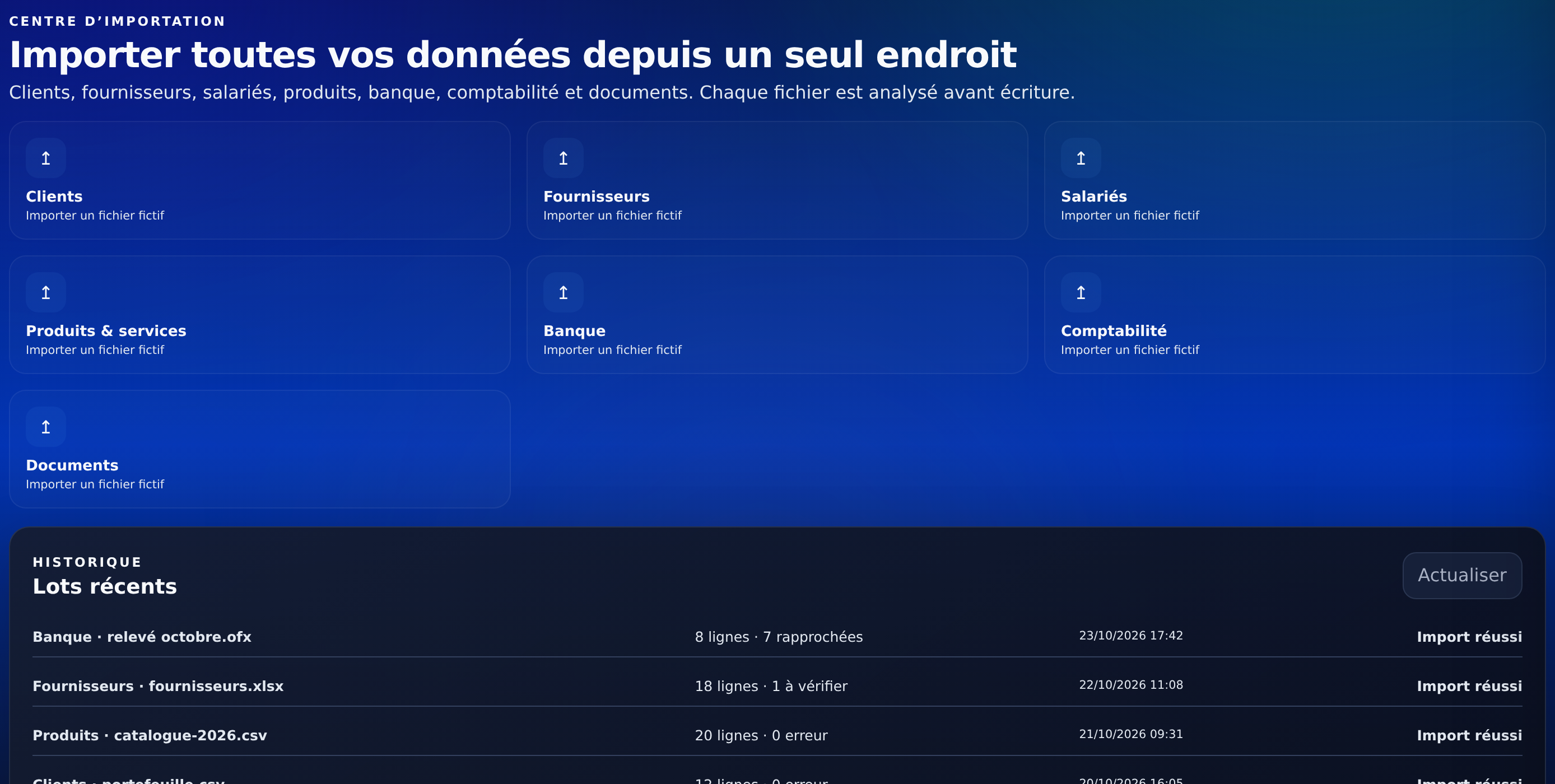Click the upload arrow icon on Documents card
Viewport: 1555px width, 784px height.
[46, 427]
